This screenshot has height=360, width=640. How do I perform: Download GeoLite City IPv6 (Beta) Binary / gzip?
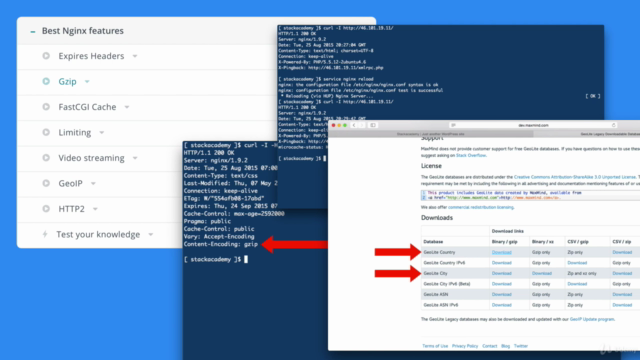(x=501, y=284)
